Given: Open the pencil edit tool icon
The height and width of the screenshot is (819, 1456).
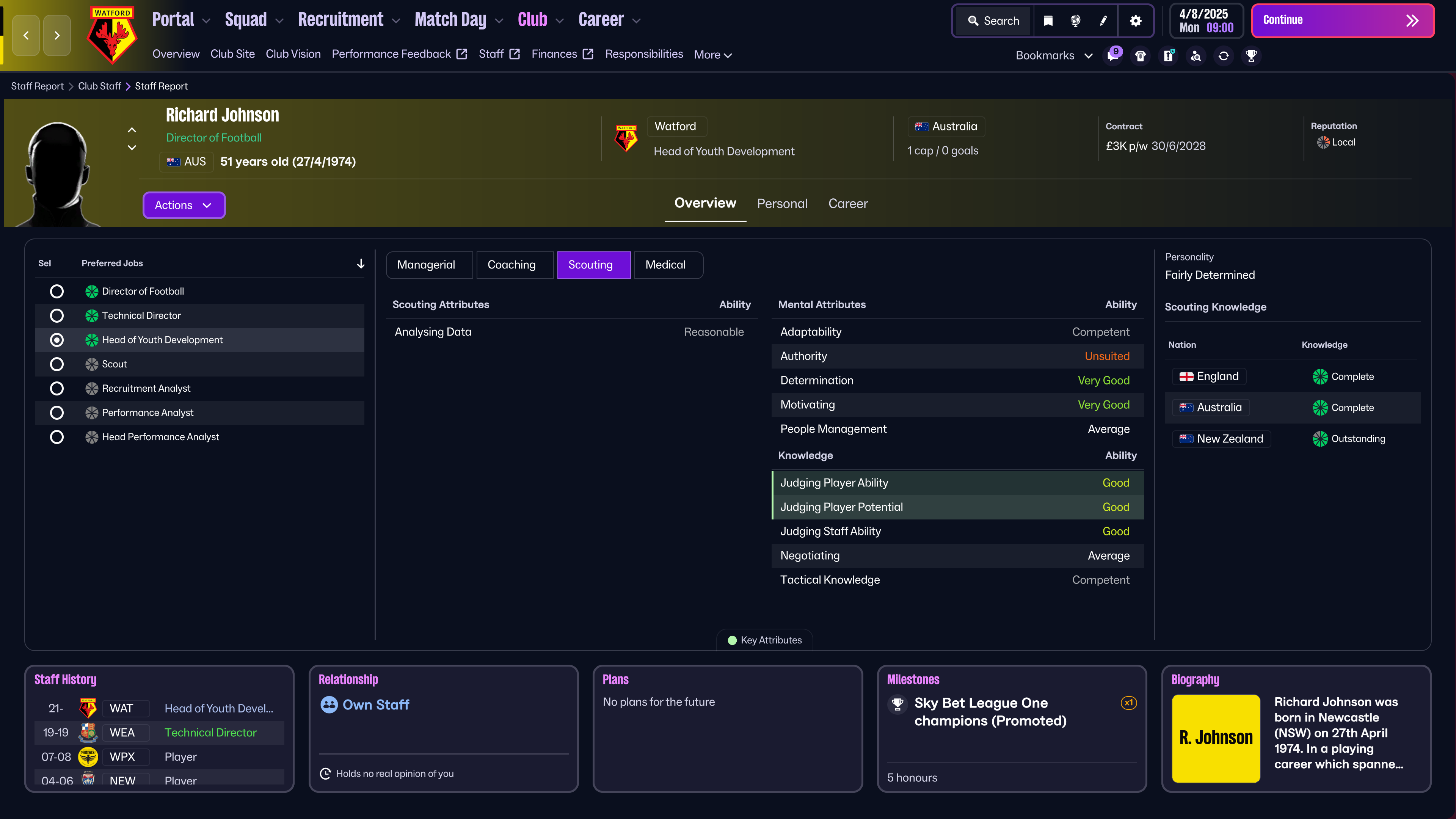Looking at the screenshot, I should coord(1103,21).
